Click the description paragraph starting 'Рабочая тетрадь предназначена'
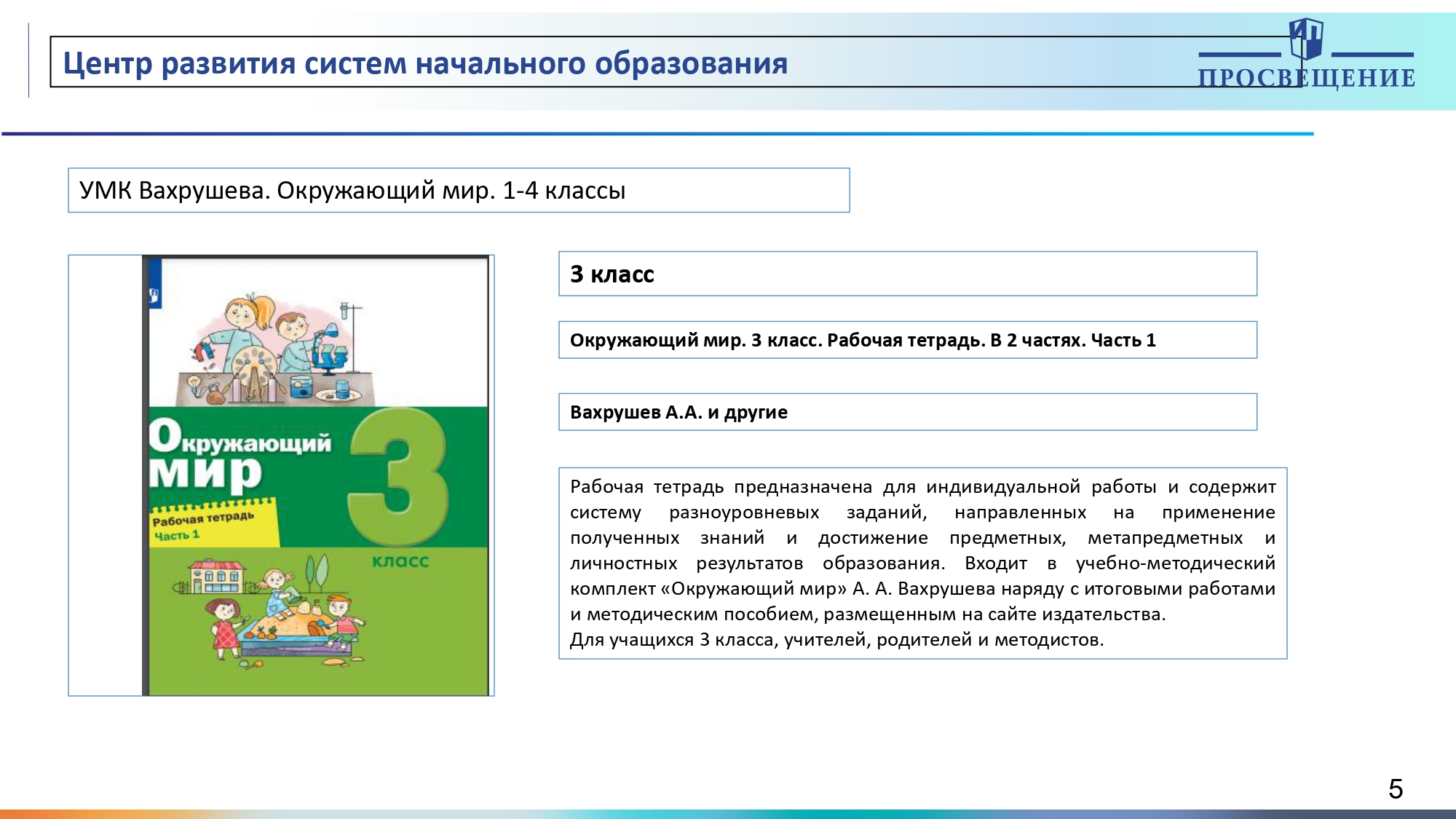 (x=922, y=563)
